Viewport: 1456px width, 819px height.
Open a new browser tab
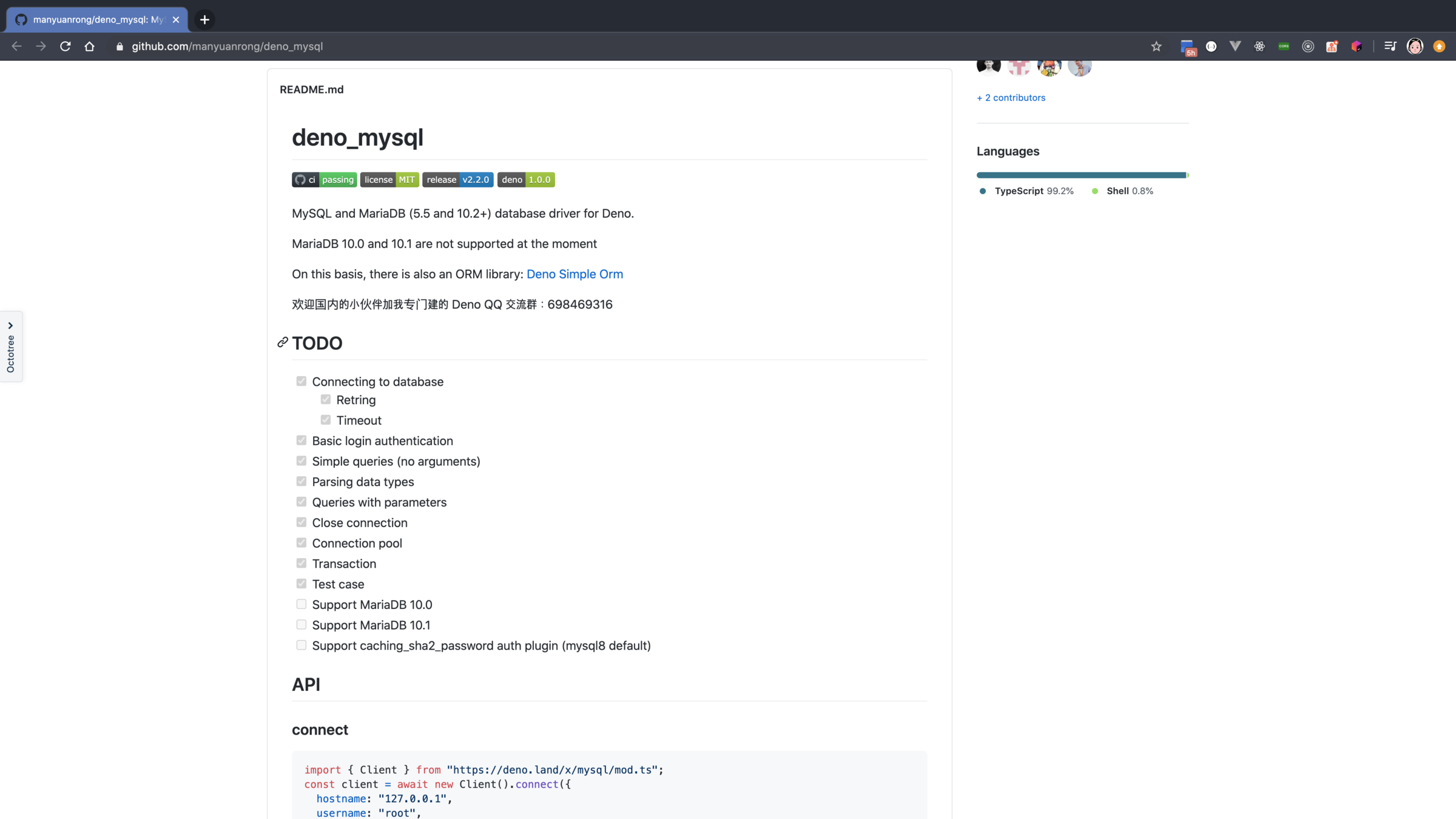pyautogui.click(x=204, y=19)
